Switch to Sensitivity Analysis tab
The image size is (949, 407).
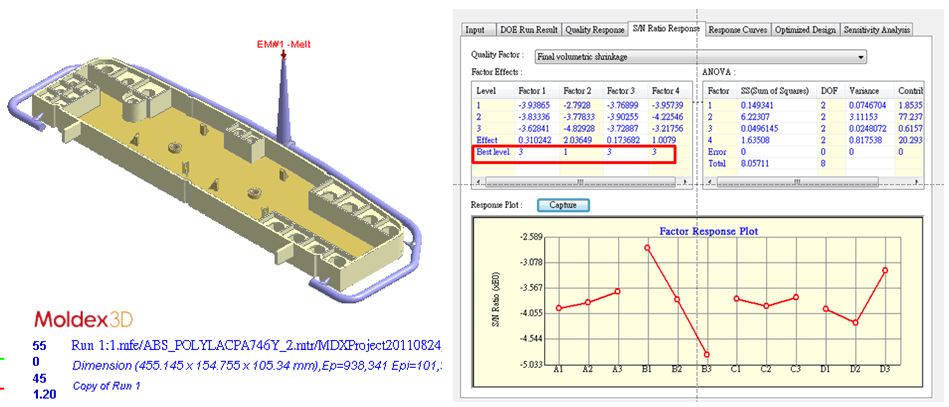876,30
